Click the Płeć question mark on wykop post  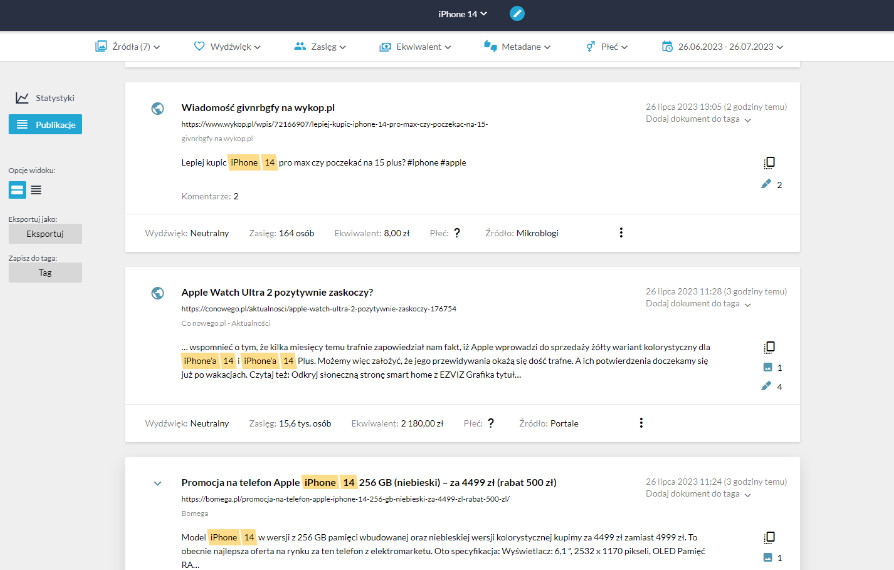point(457,233)
